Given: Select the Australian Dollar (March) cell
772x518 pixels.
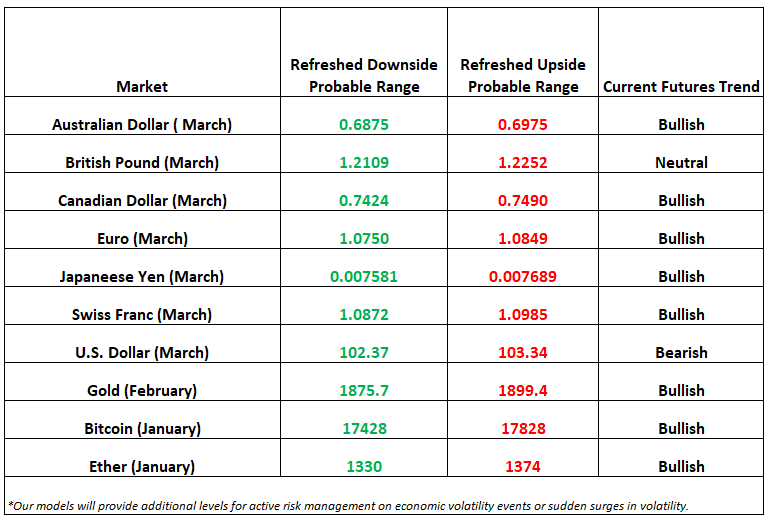Looking at the screenshot, I should pos(142,125).
